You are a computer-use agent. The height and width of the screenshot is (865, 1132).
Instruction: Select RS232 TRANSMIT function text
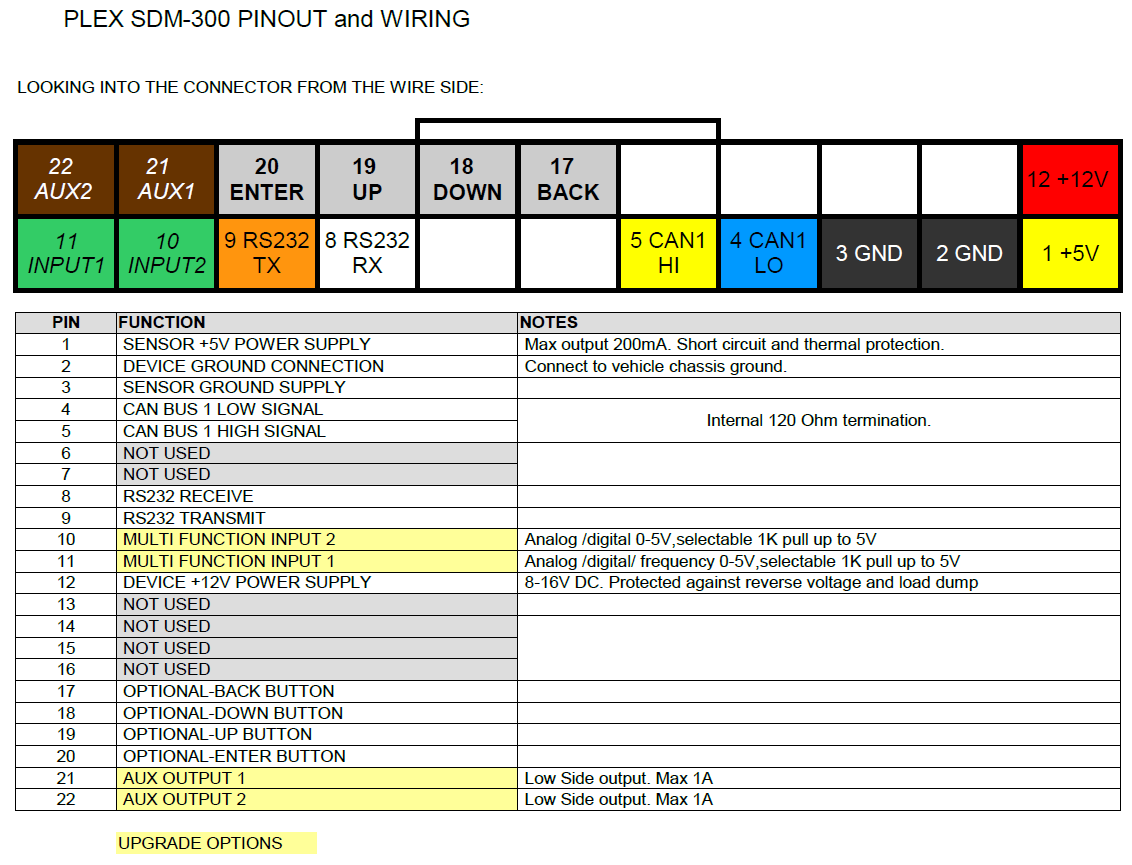(x=194, y=518)
